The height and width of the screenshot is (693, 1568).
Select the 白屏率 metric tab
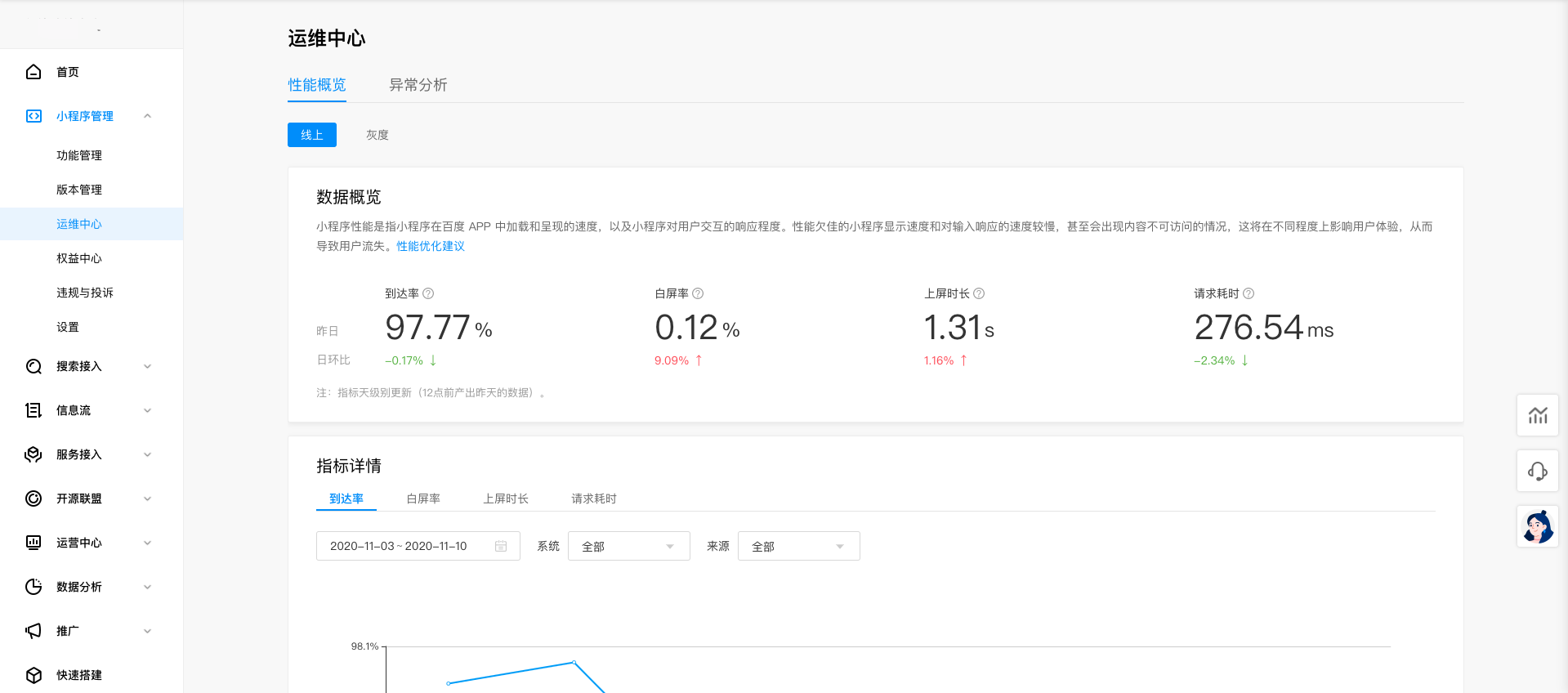point(423,499)
